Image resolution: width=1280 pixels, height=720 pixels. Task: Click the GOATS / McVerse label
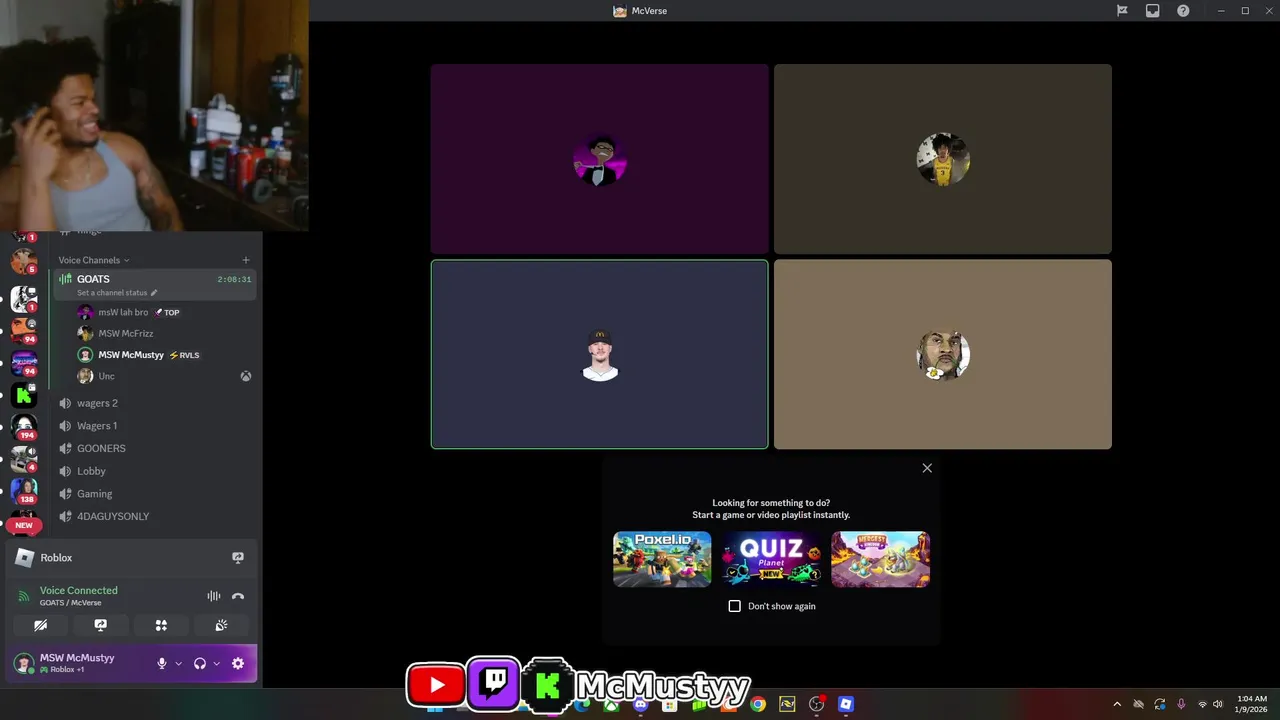click(70, 603)
